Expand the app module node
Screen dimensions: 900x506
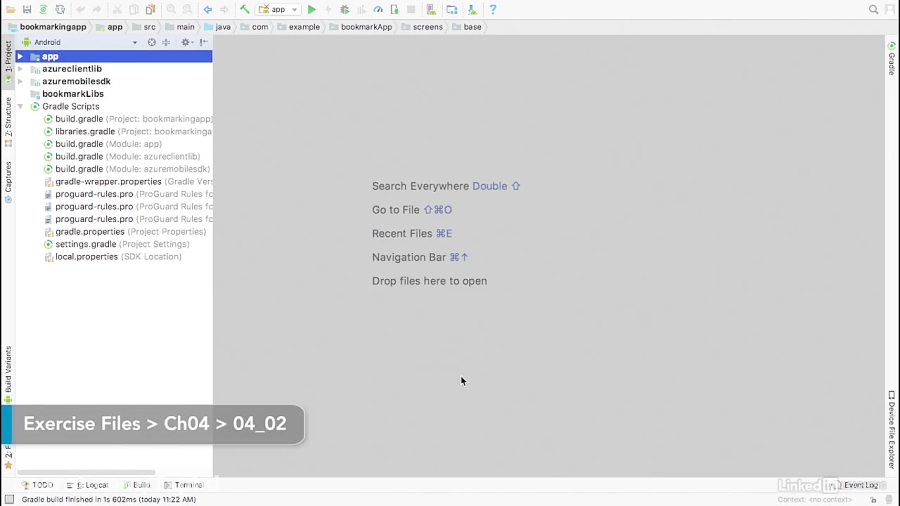(x=20, y=56)
